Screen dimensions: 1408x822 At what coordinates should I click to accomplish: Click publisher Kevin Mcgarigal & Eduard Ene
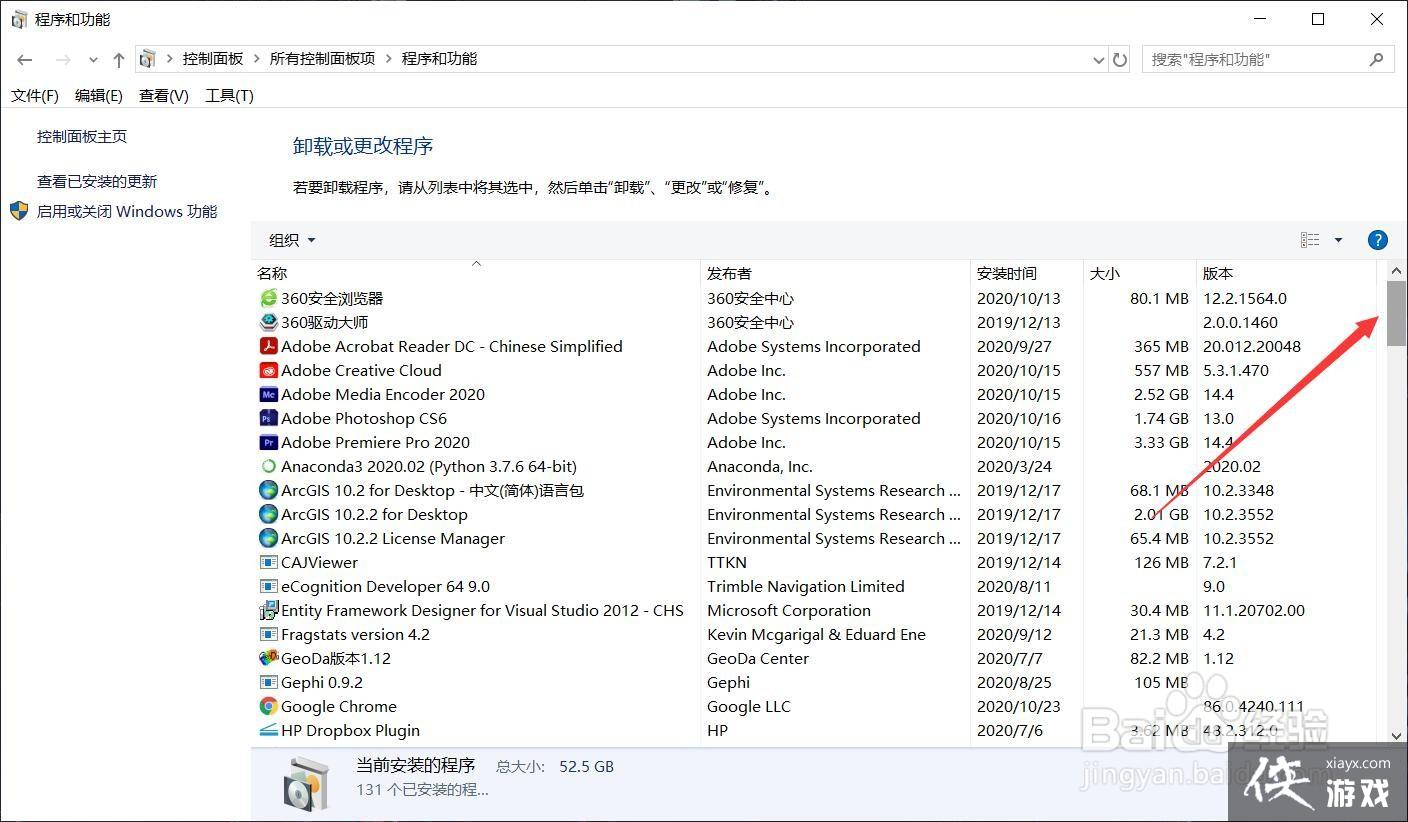(816, 634)
